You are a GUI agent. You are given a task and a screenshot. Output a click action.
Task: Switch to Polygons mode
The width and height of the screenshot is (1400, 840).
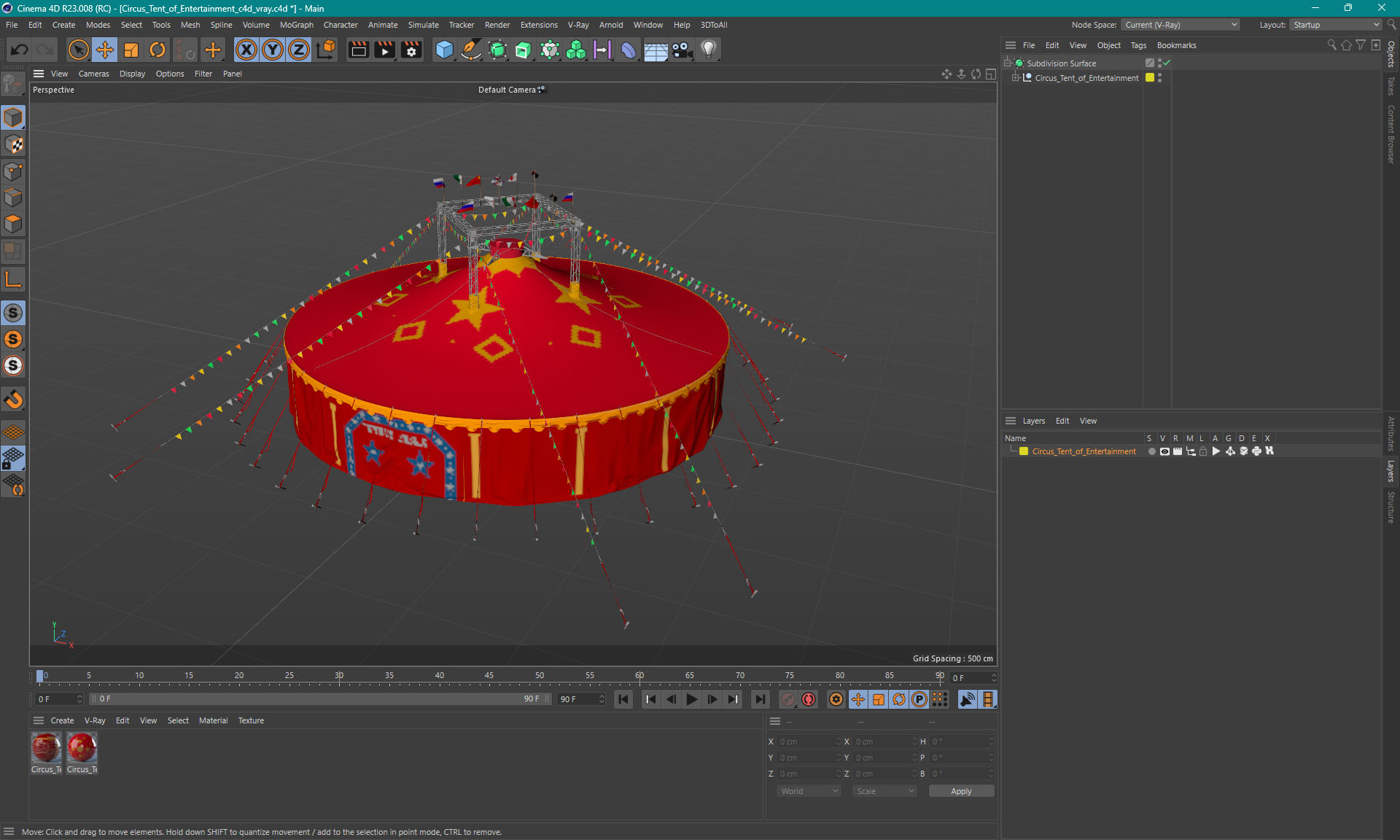[13, 224]
